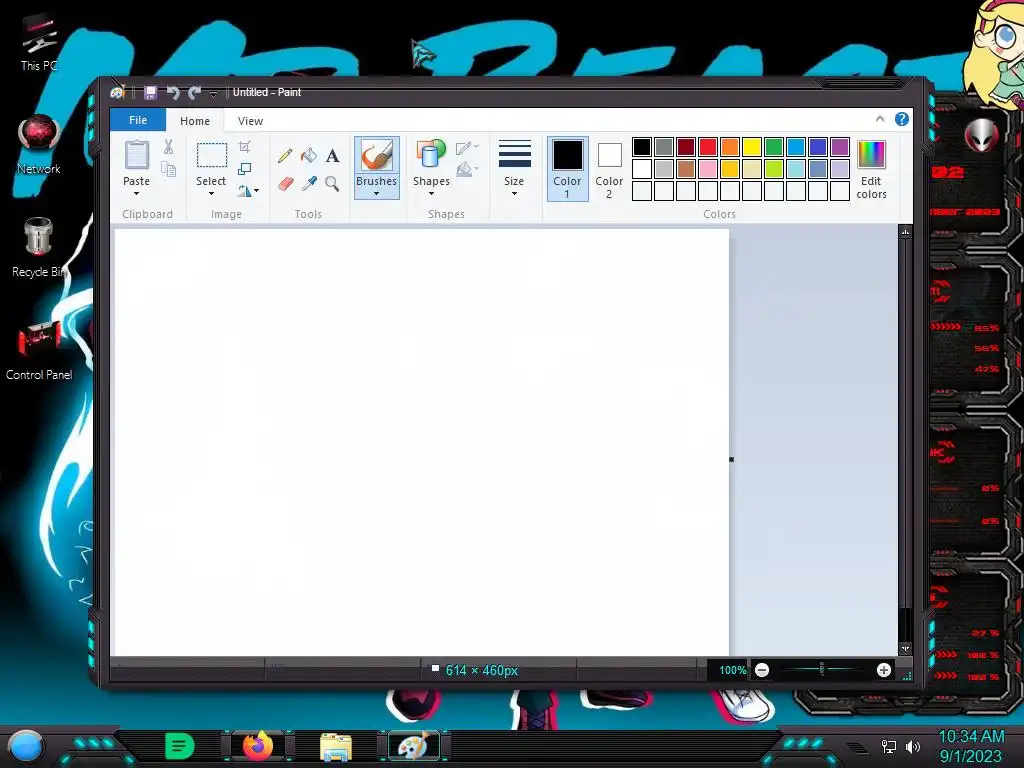This screenshot has width=1024, height=768.
Task: Open Shape fill dropdown
Action: tap(468, 170)
